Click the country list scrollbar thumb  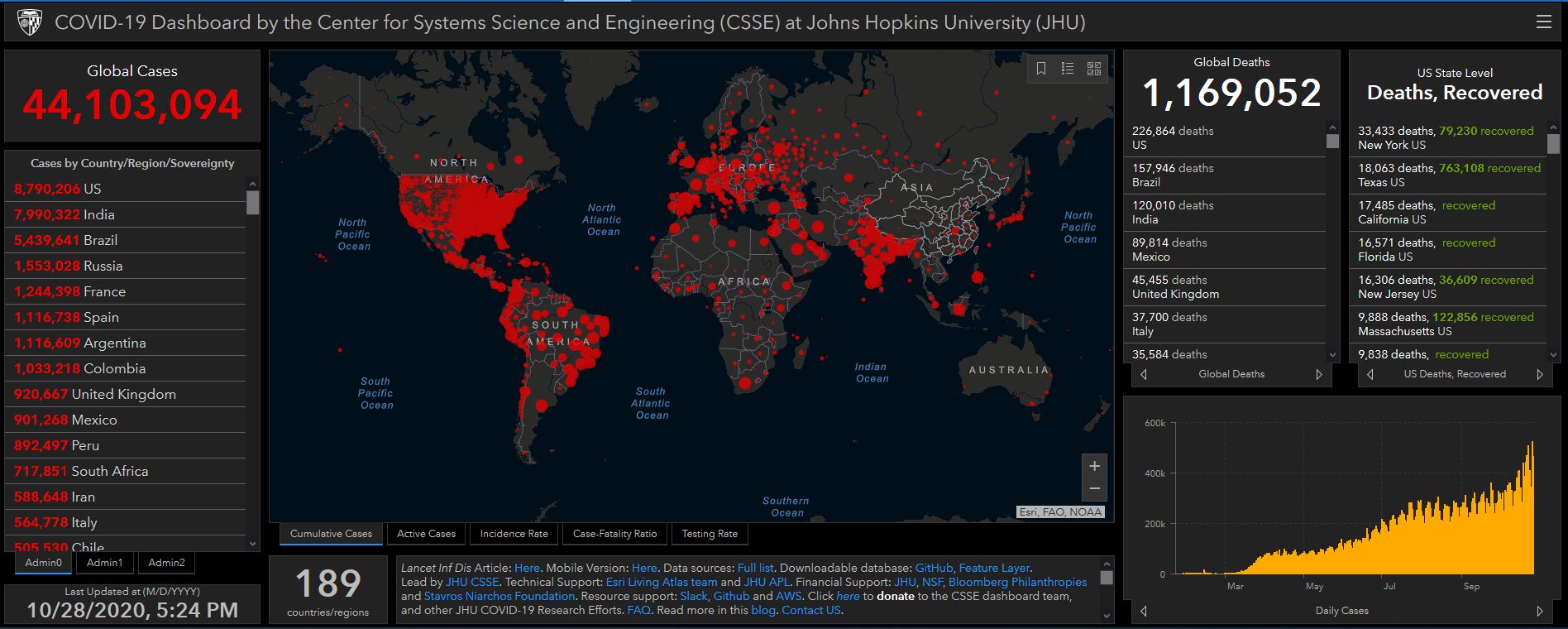click(x=252, y=202)
